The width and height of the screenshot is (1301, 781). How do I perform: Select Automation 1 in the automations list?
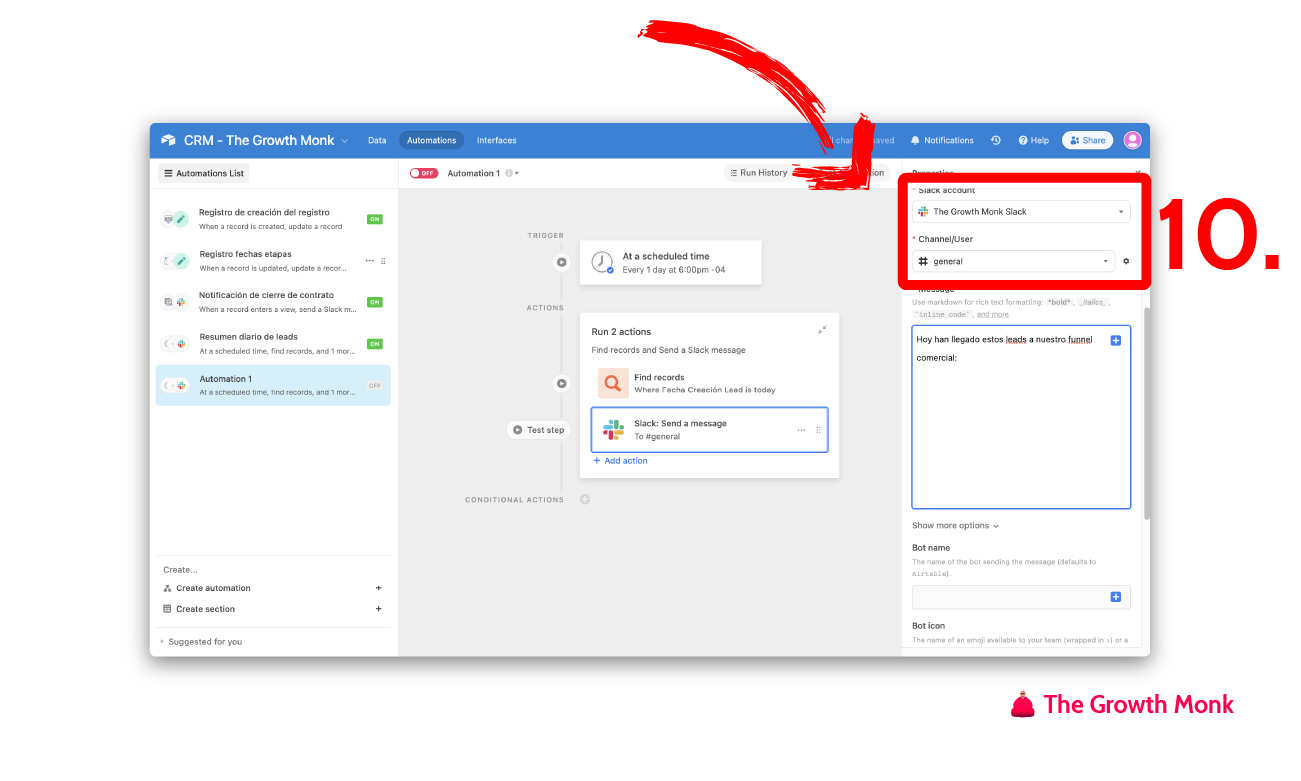[273, 385]
